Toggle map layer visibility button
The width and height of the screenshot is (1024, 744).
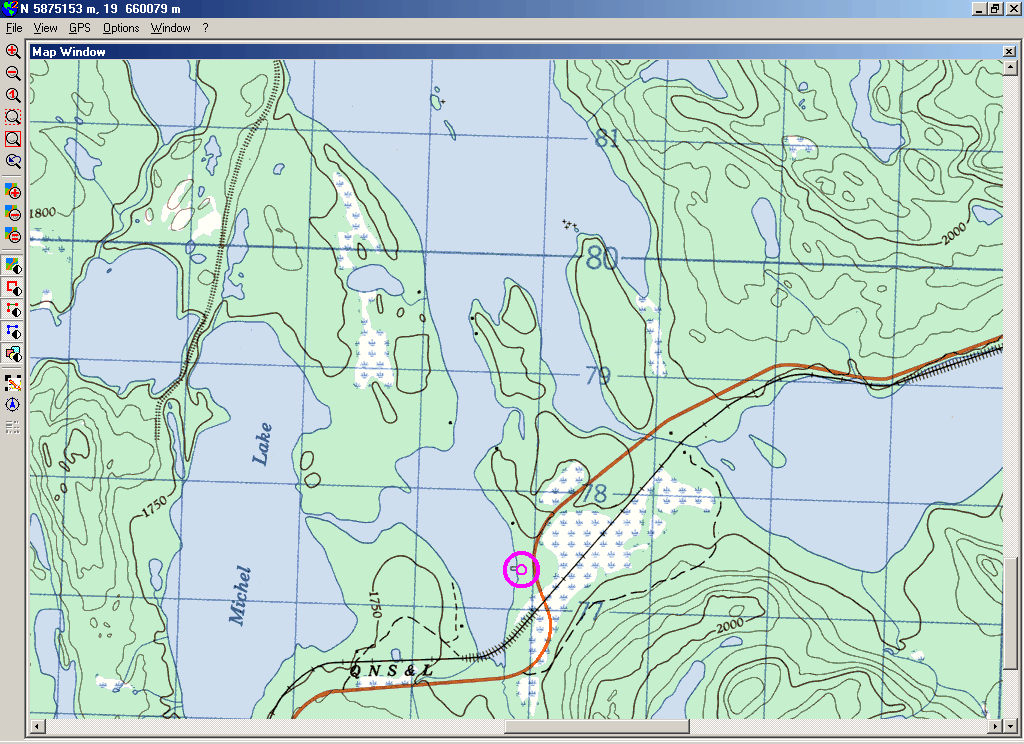pyautogui.click(x=13, y=266)
